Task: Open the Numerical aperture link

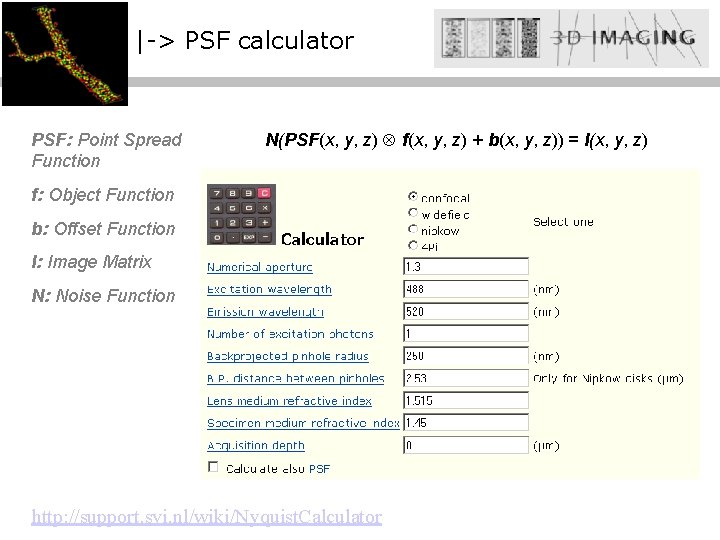Action: [260, 267]
